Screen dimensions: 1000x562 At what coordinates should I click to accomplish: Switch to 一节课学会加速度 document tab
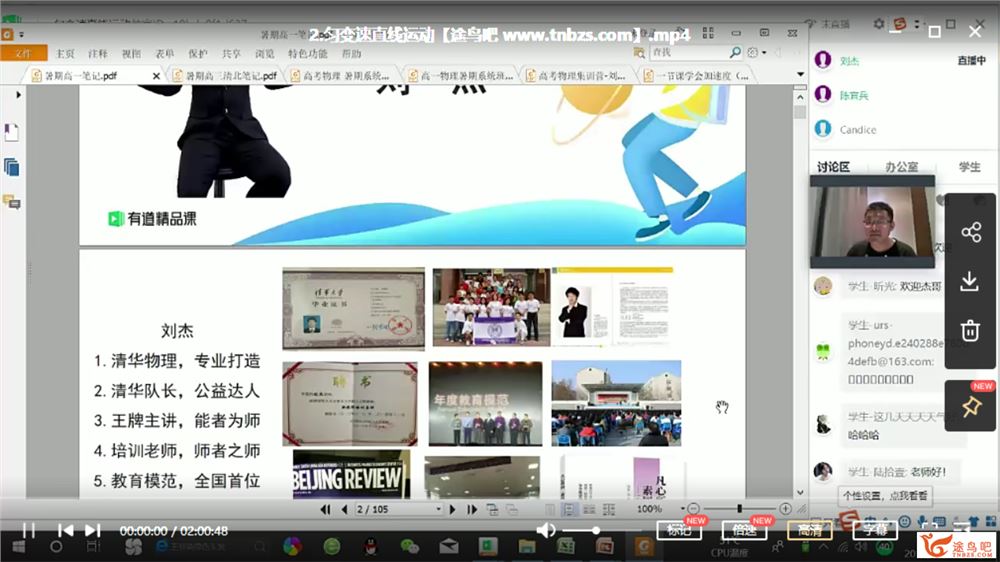(x=696, y=76)
